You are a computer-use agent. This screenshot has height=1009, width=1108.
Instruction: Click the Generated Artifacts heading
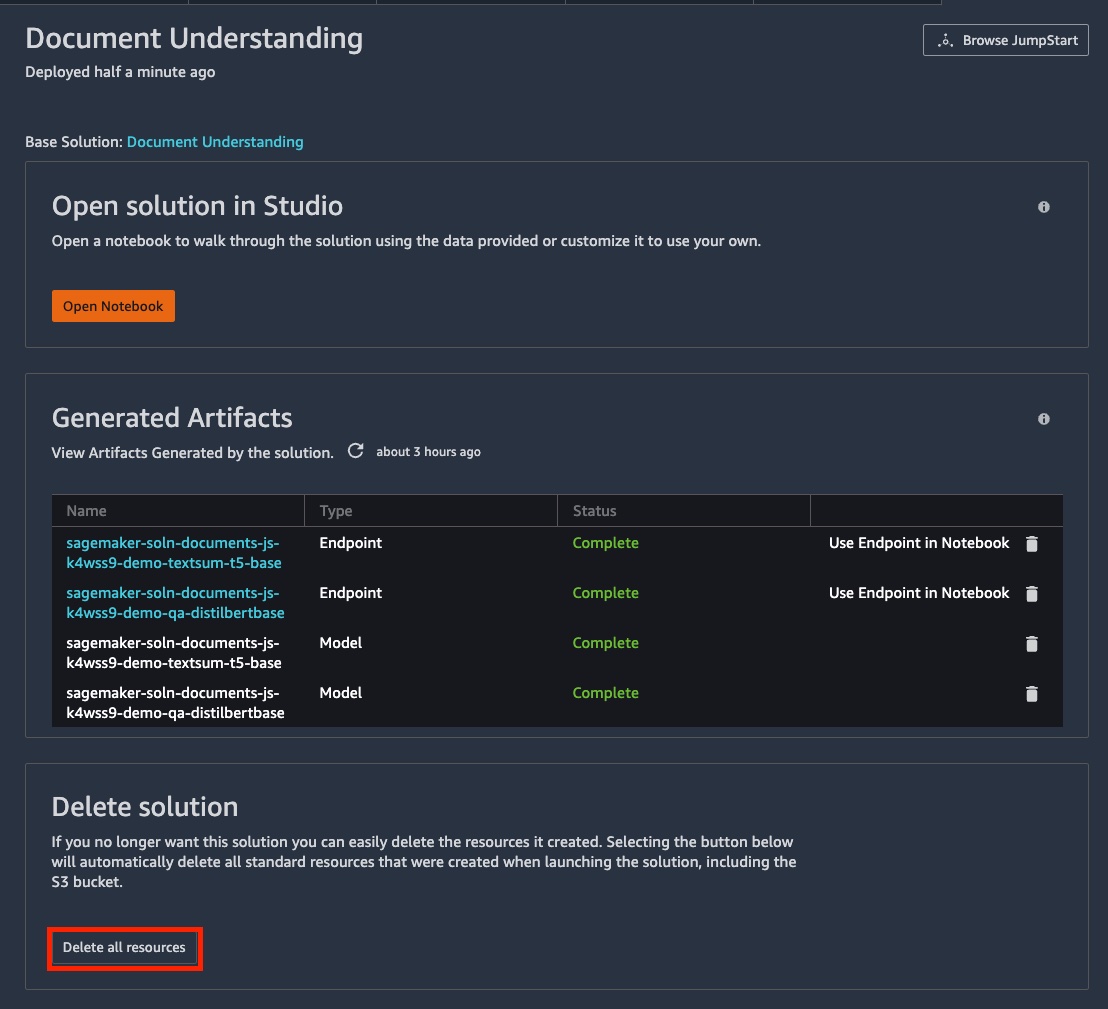coord(172,418)
